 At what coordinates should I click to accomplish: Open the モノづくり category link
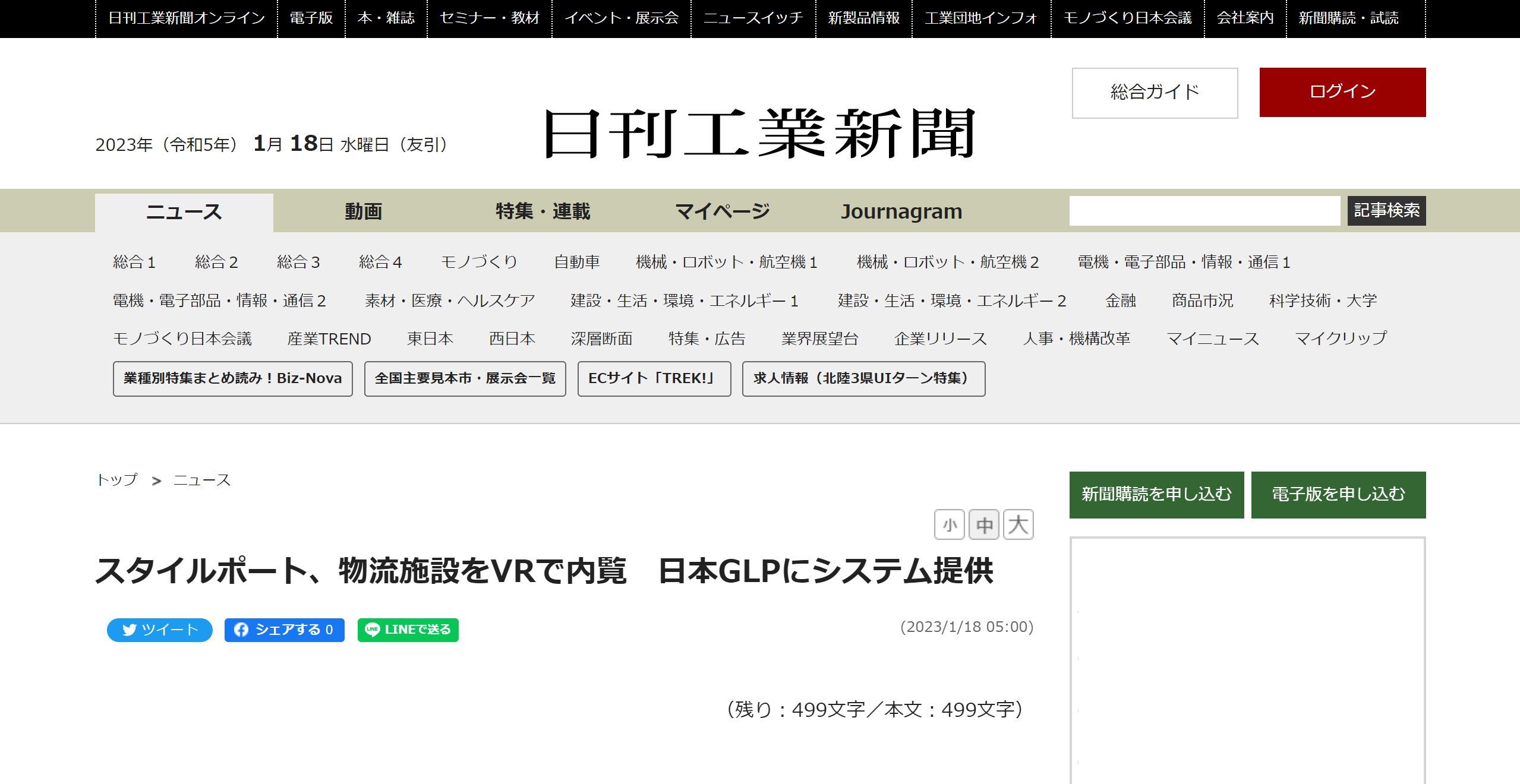pos(479,262)
